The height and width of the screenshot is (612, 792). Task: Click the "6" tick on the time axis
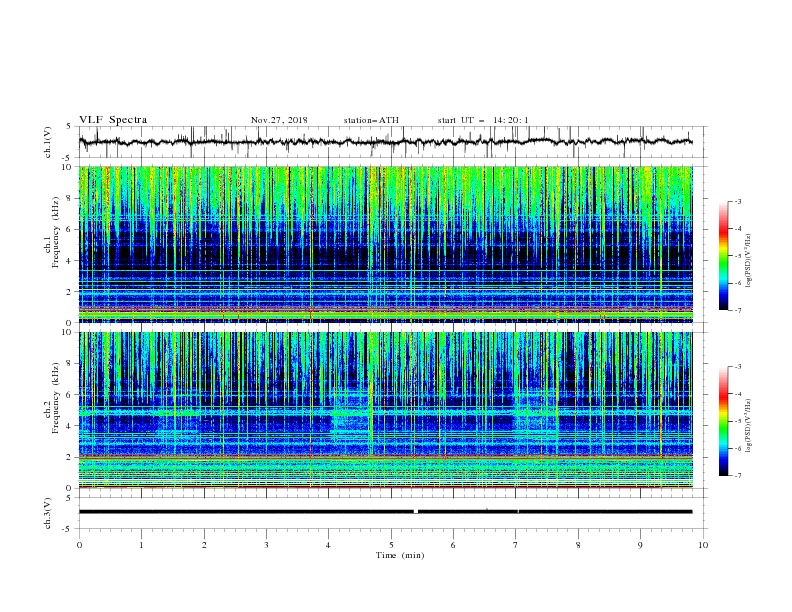point(454,545)
